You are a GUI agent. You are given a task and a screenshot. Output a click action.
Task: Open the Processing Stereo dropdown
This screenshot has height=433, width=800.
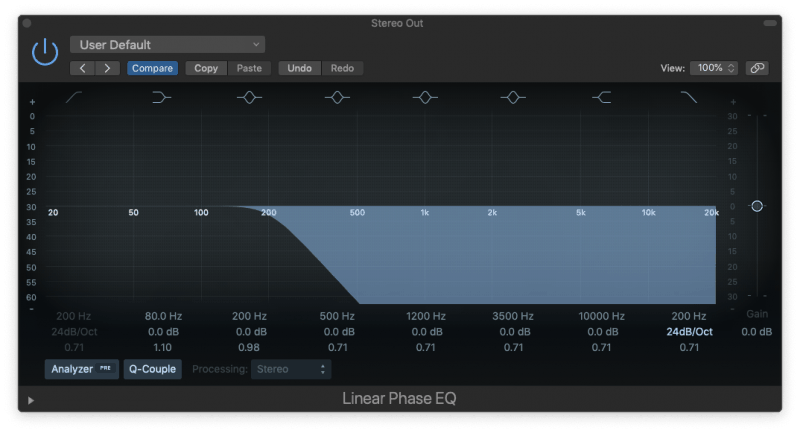[x=291, y=369]
